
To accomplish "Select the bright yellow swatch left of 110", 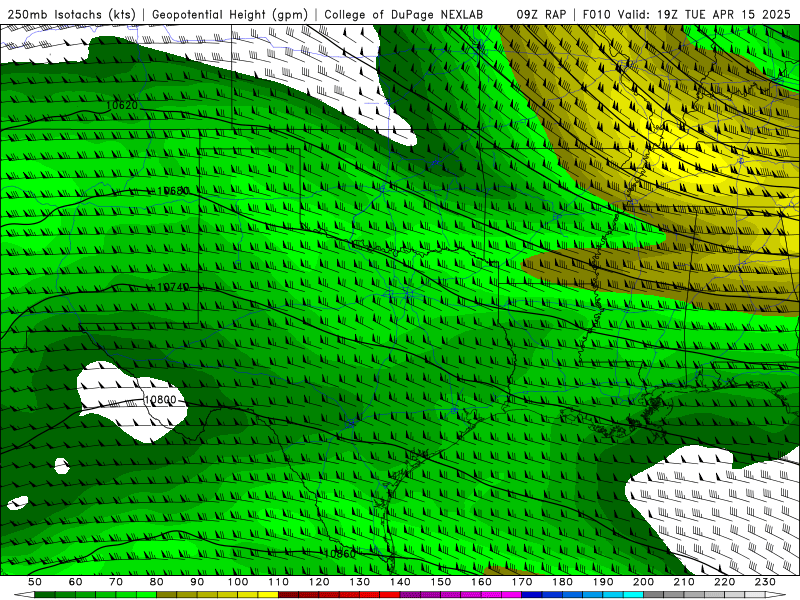I will pyautogui.click(x=268, y=594).
